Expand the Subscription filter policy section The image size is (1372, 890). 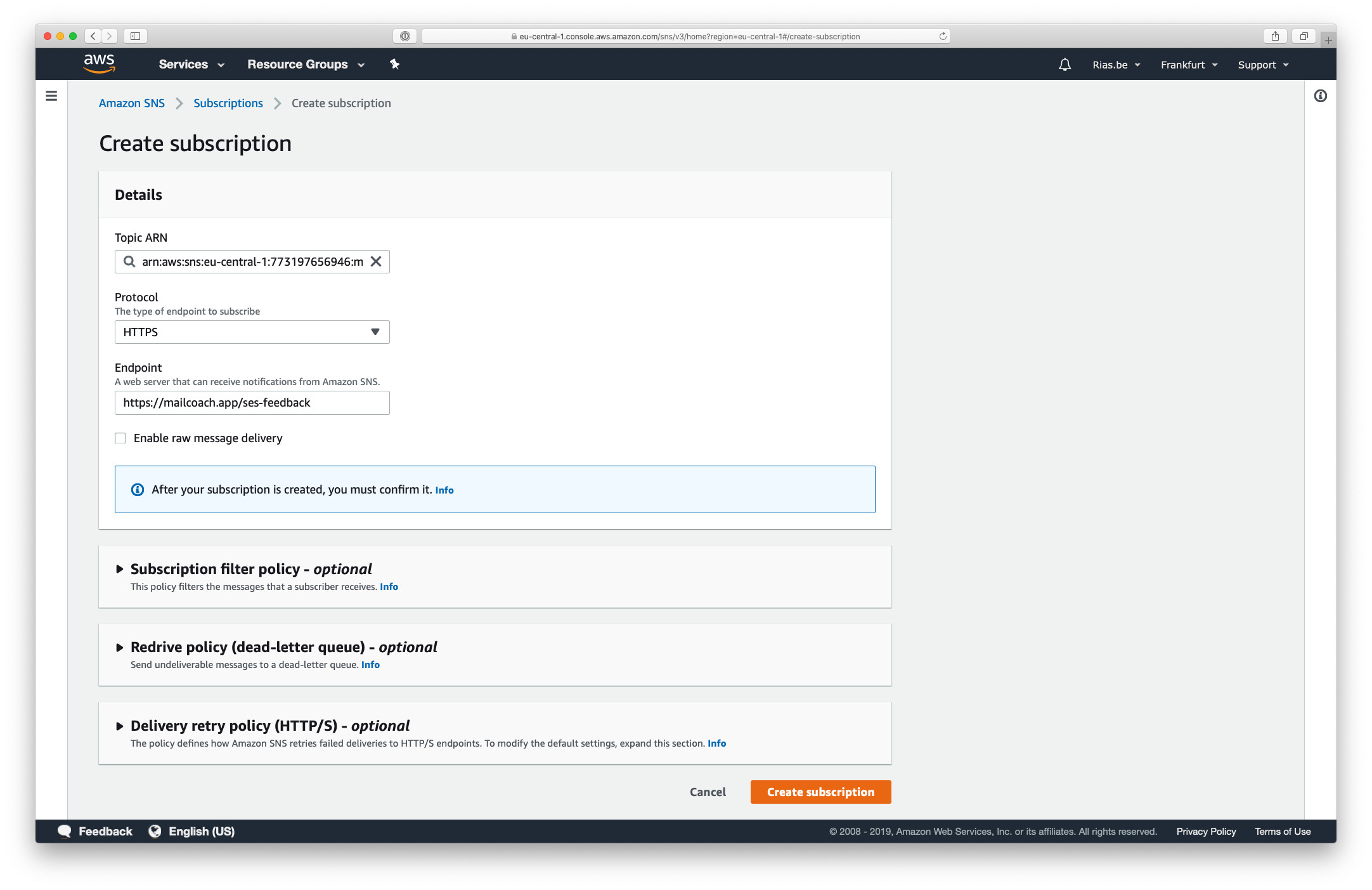pyautogui.click(x=120, y=569)
